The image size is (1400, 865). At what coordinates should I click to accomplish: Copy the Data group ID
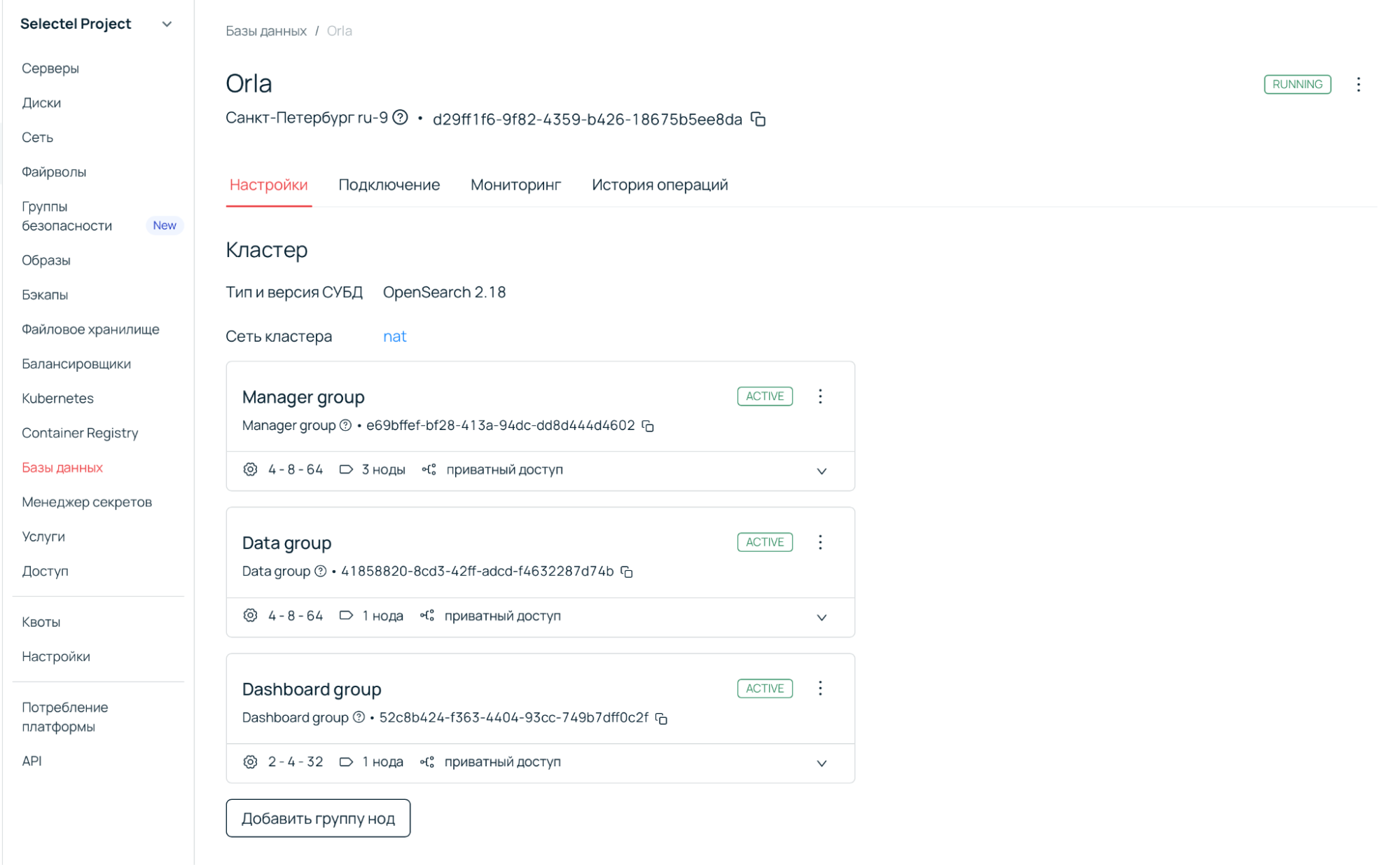click(627, 572)
